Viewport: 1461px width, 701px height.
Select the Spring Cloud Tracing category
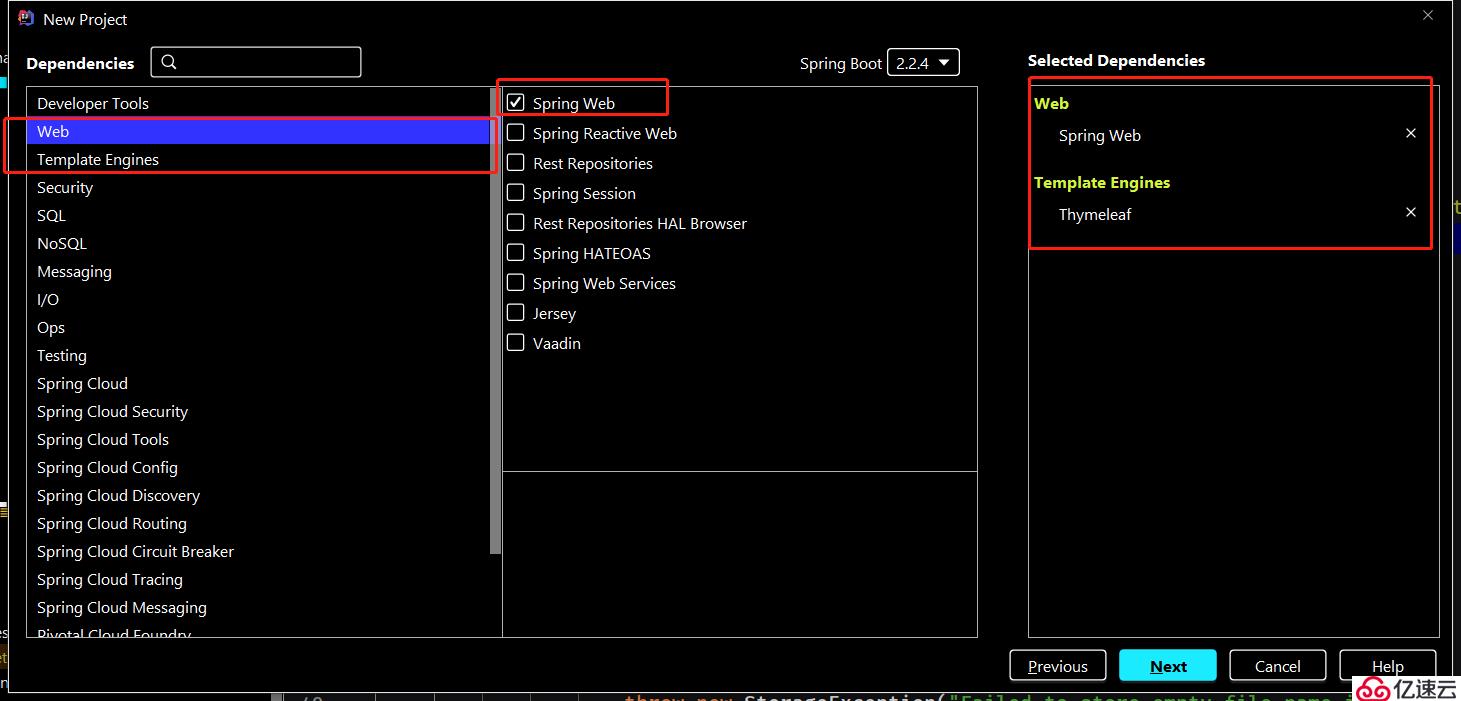[259, 579]
